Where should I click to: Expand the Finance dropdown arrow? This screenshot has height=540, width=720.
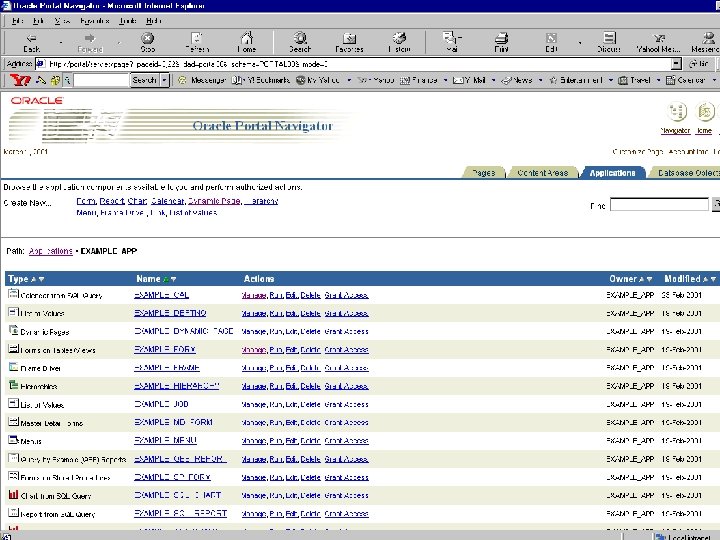(x=445, y=80)
